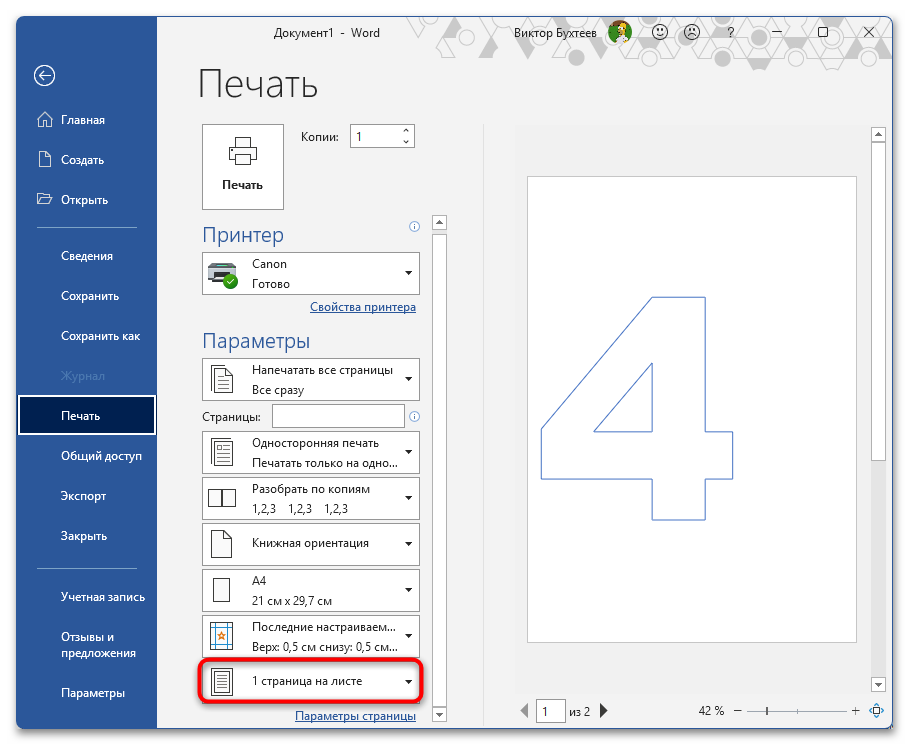Click the back arrow icon in sidebar

[44, 76]
